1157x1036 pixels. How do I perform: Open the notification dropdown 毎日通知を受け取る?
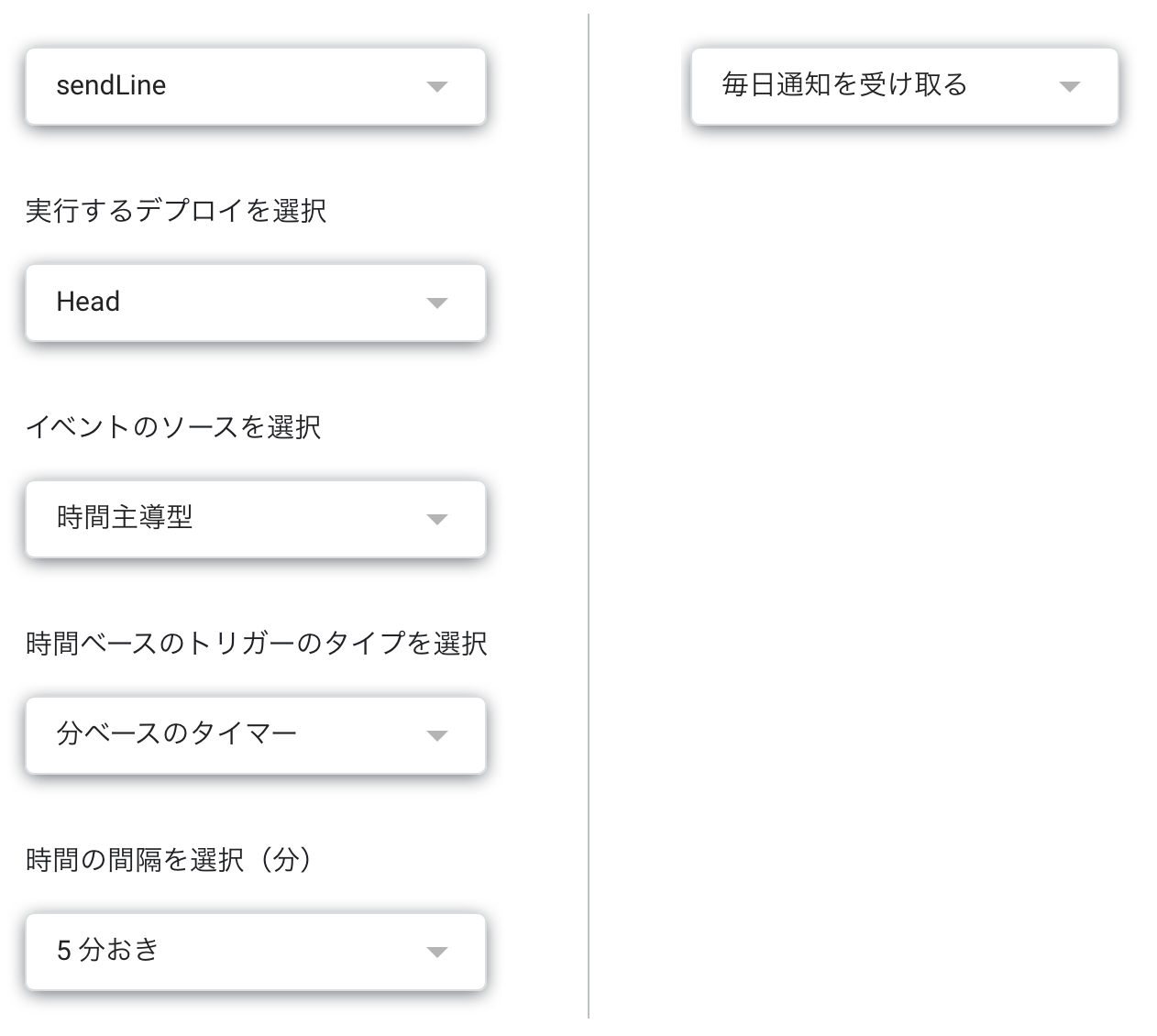pos(903,87)
